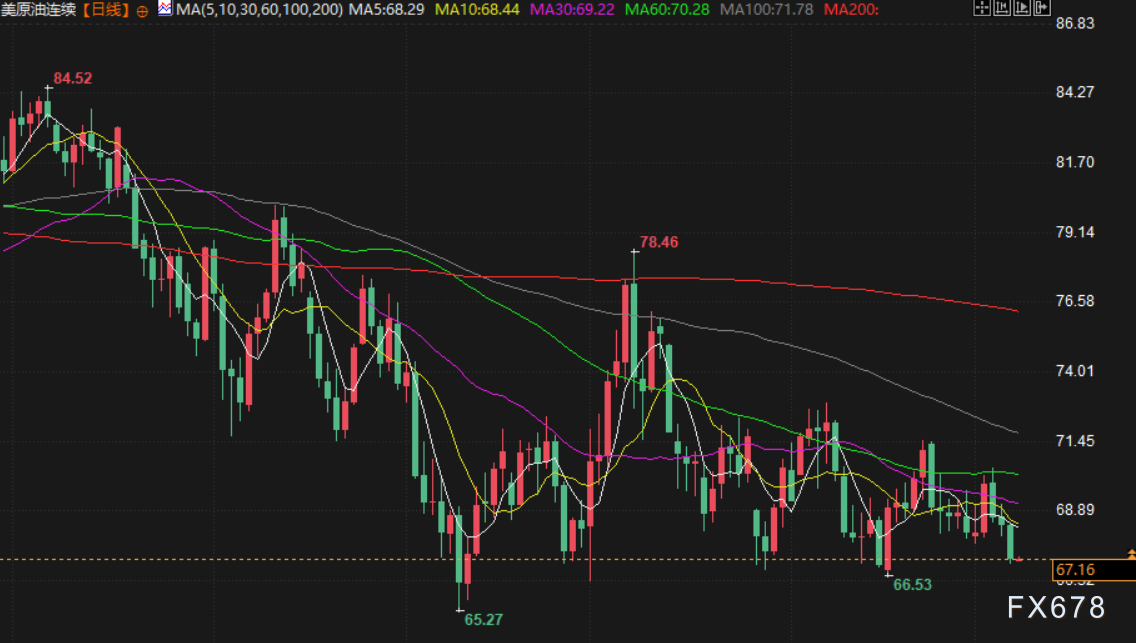Click the red MA200 label
Image resolution: width=1136 pixels, height=643 pixels.
(x=852, y=10)
